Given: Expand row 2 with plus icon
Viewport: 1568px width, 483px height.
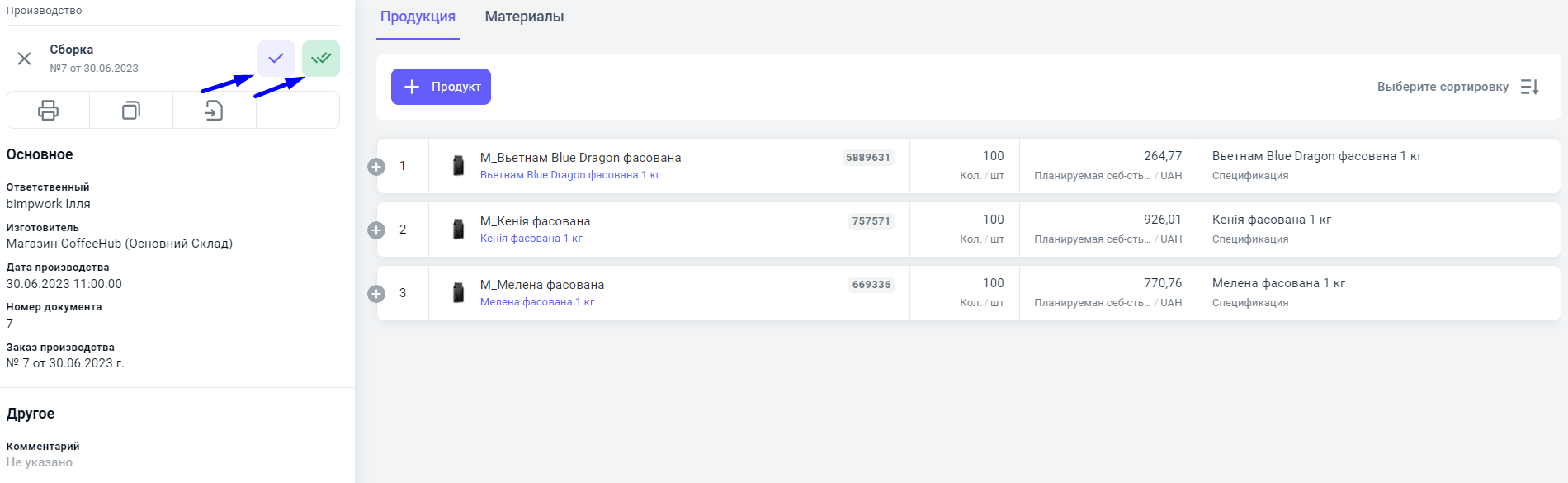Looking at the screenshot, I should (x=376, y=230).
